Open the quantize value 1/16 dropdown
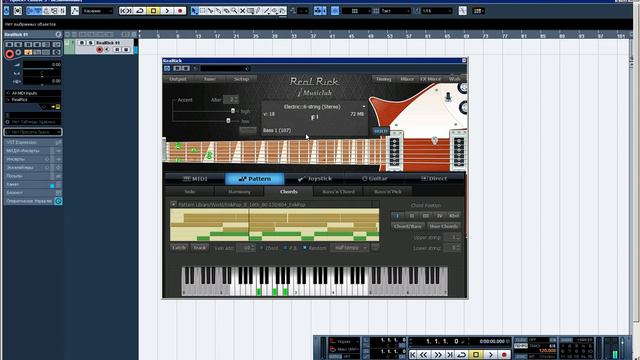The height and width of the screenshot is (360, 640). [436, 11]
